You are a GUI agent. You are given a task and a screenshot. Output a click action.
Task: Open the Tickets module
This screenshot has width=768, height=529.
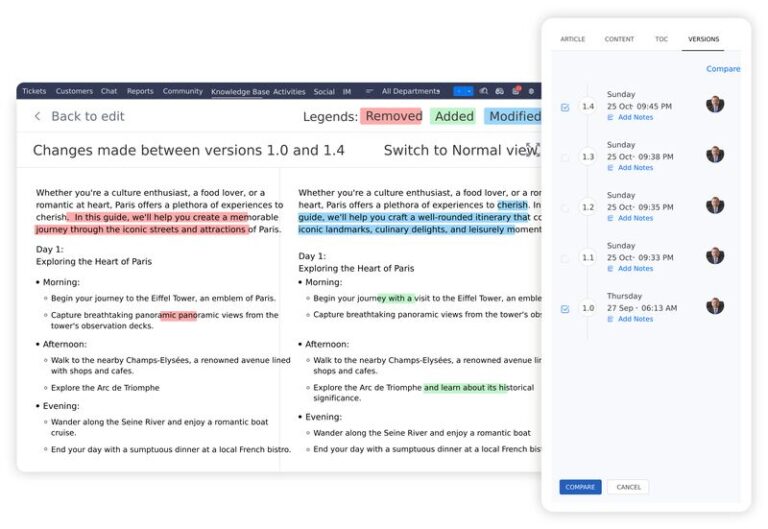point(34,91)
